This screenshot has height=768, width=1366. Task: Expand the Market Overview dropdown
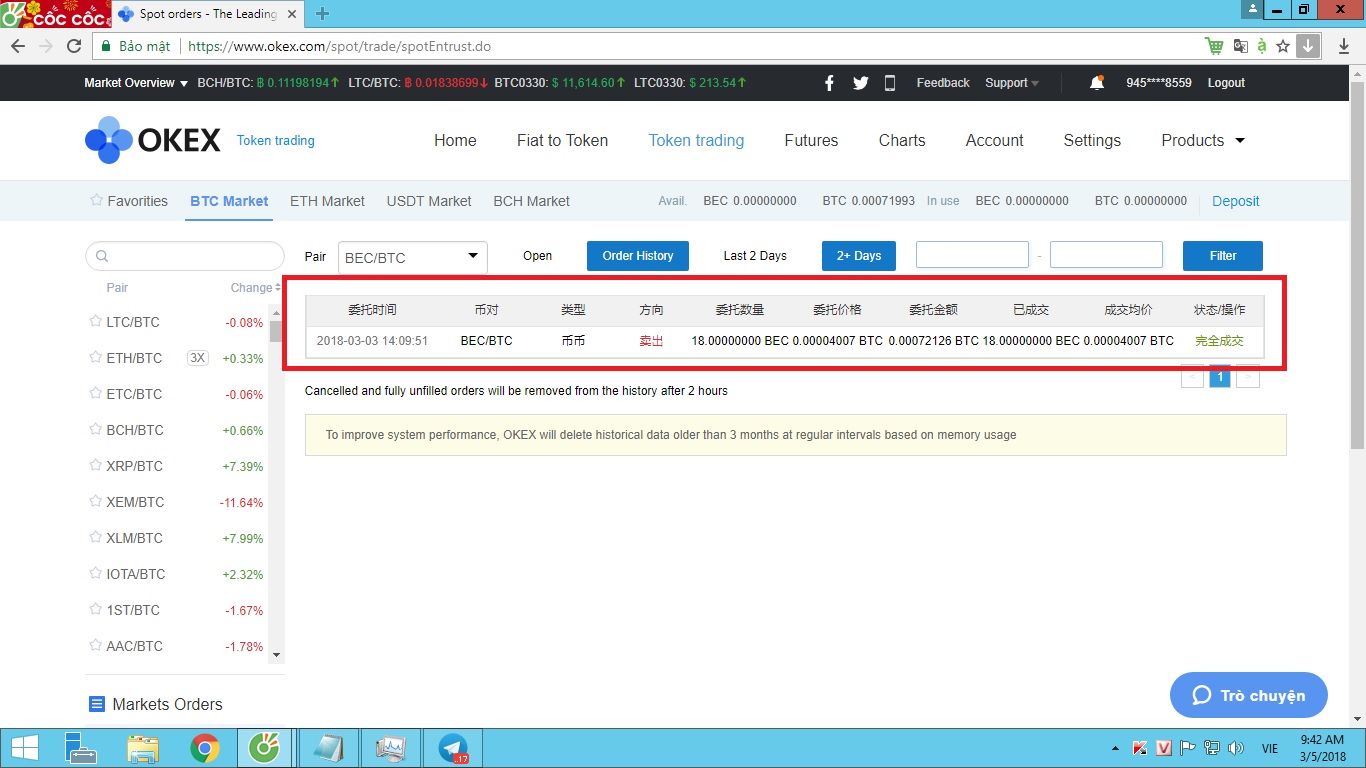click(x=136, y=83)
